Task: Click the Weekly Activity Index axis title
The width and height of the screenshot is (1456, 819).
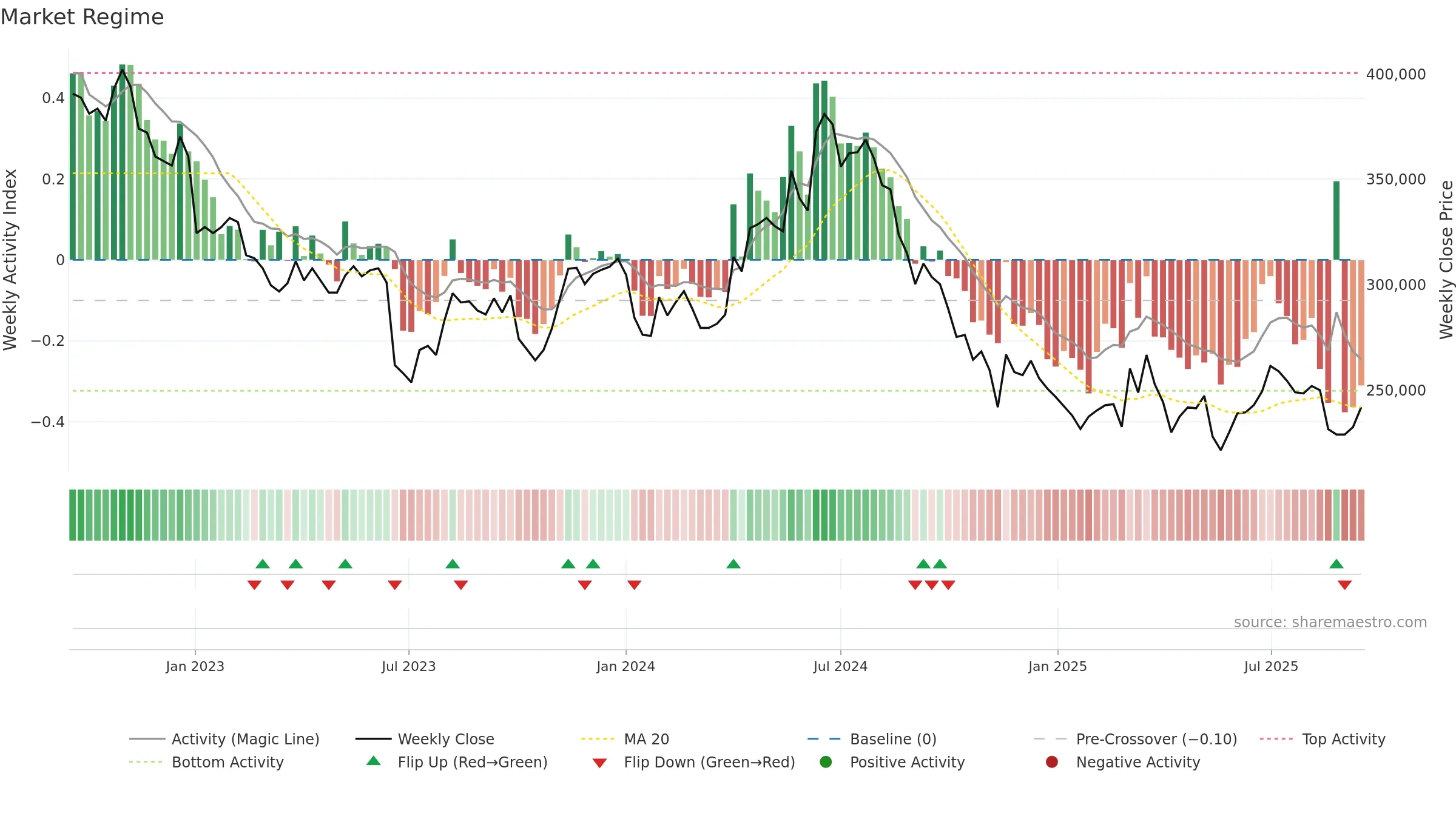Action: point(10,260)
